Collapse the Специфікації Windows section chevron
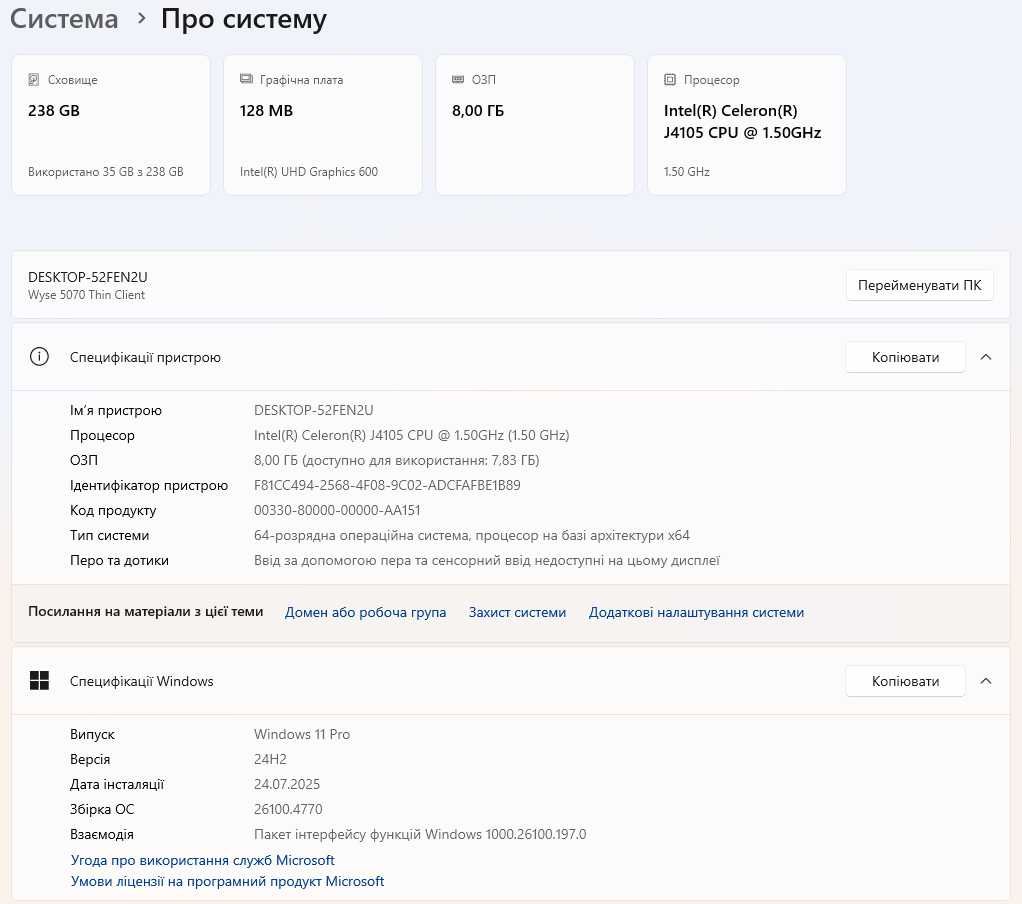 (x=986, y=680)
